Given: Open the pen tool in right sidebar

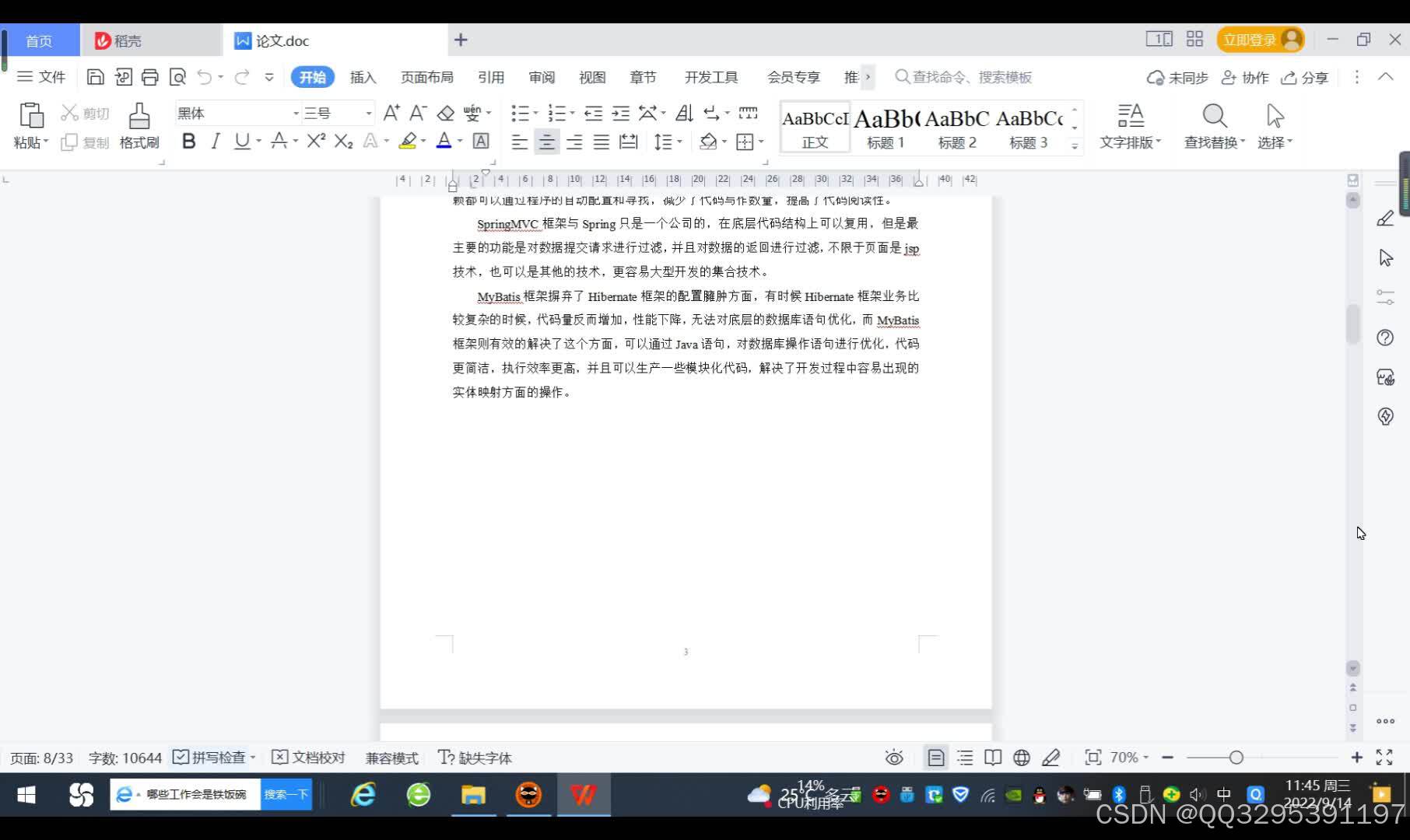Looking at the screenshot, I should click(x=1385, y=219).
